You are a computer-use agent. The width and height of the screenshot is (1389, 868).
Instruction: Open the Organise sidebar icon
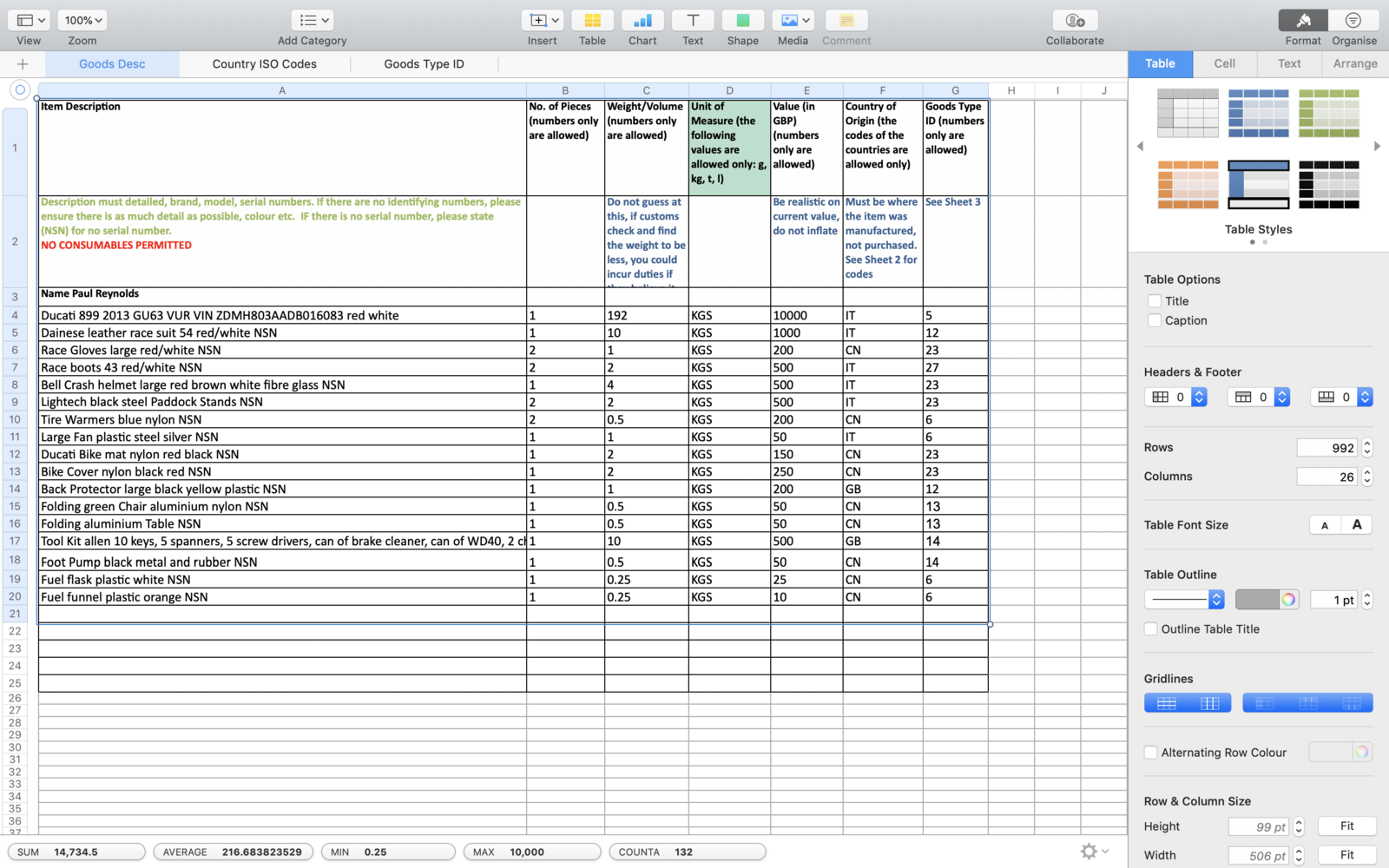1353,21
